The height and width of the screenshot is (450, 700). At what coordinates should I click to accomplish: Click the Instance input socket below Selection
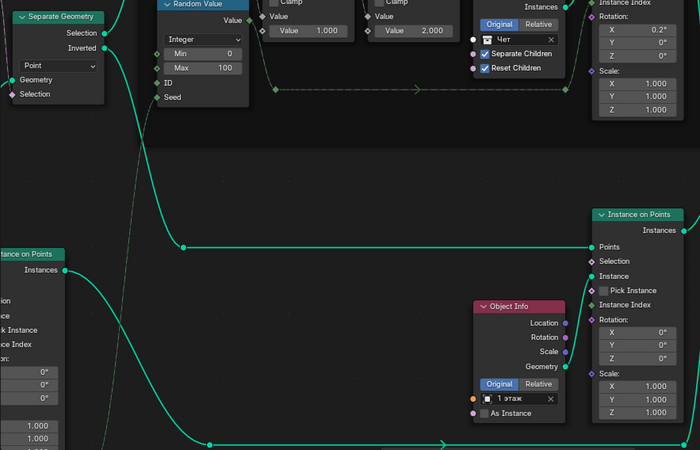pos(592,277)
